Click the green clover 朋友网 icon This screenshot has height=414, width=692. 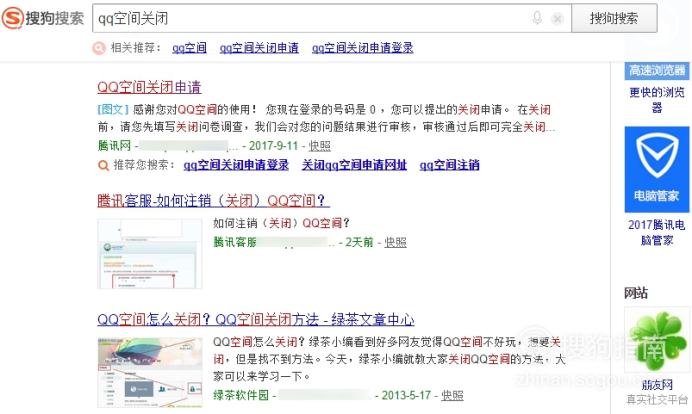[x=657, y=341]
